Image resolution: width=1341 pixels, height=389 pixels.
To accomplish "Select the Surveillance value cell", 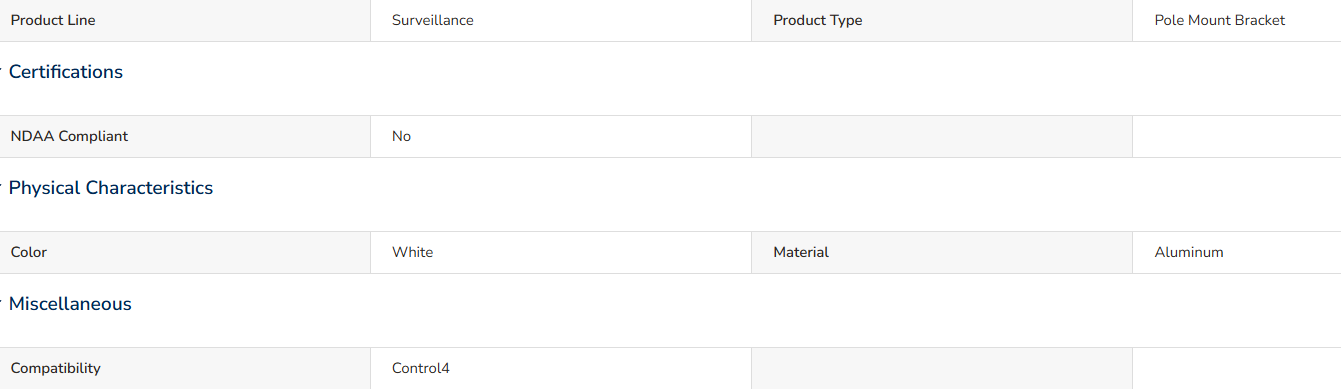I will click(561, 20).
